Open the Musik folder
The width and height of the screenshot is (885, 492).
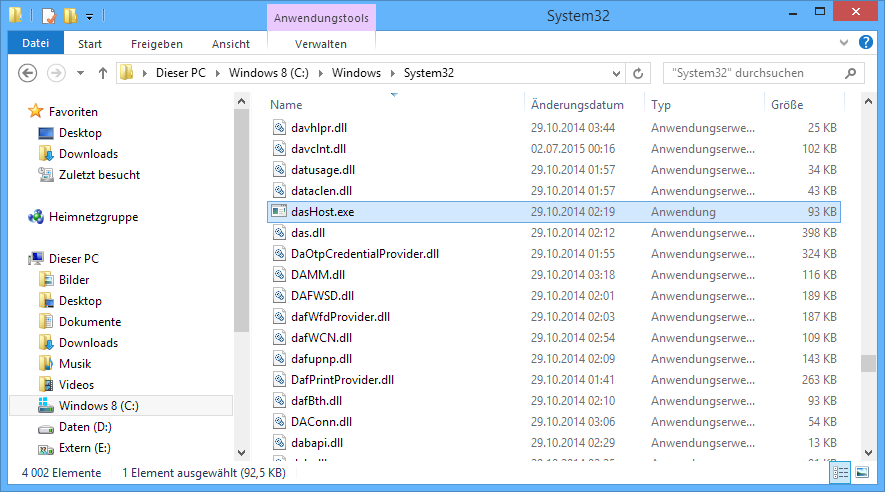[75, 364]
